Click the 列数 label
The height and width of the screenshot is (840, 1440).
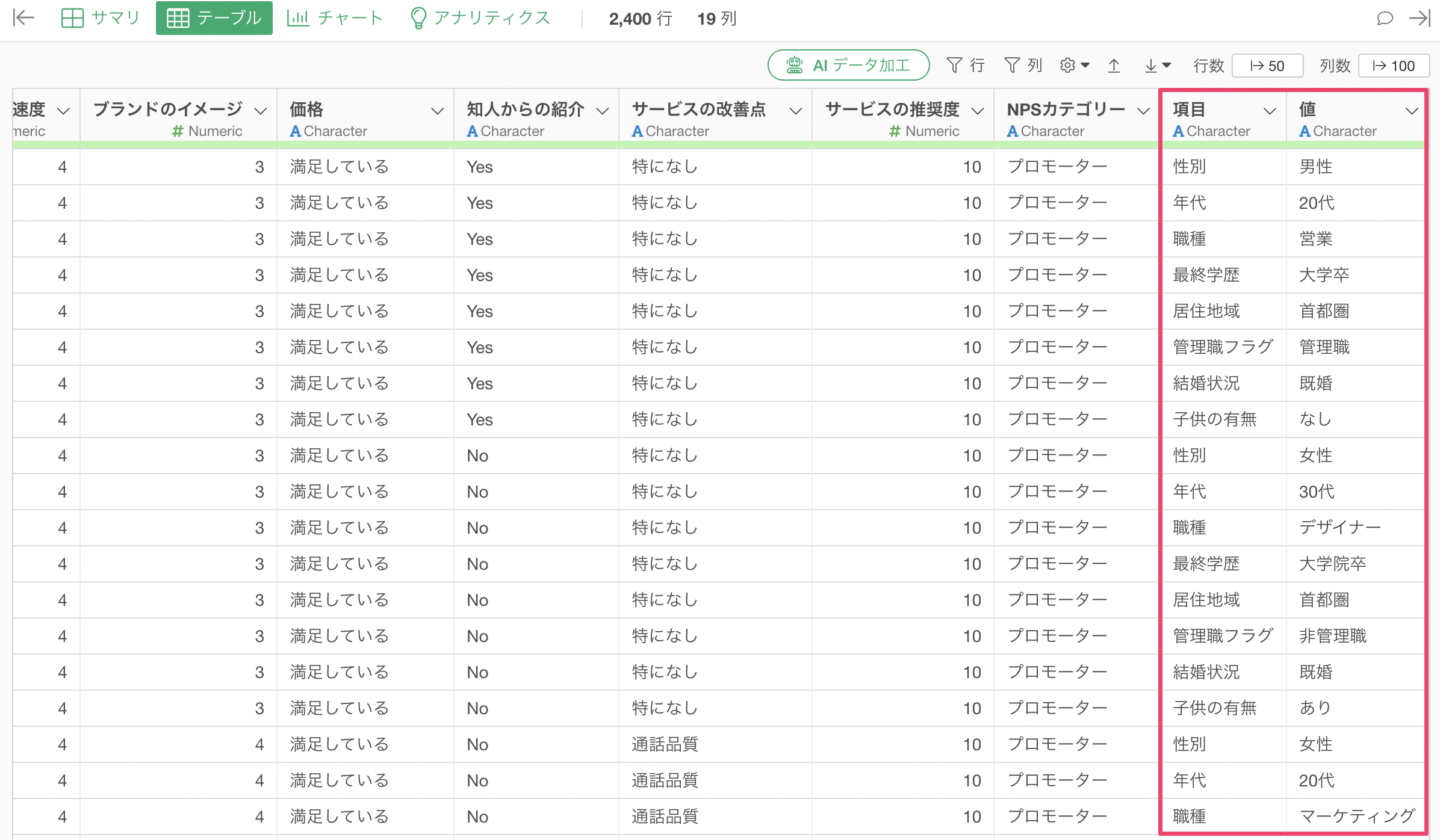click(1335, 66)
